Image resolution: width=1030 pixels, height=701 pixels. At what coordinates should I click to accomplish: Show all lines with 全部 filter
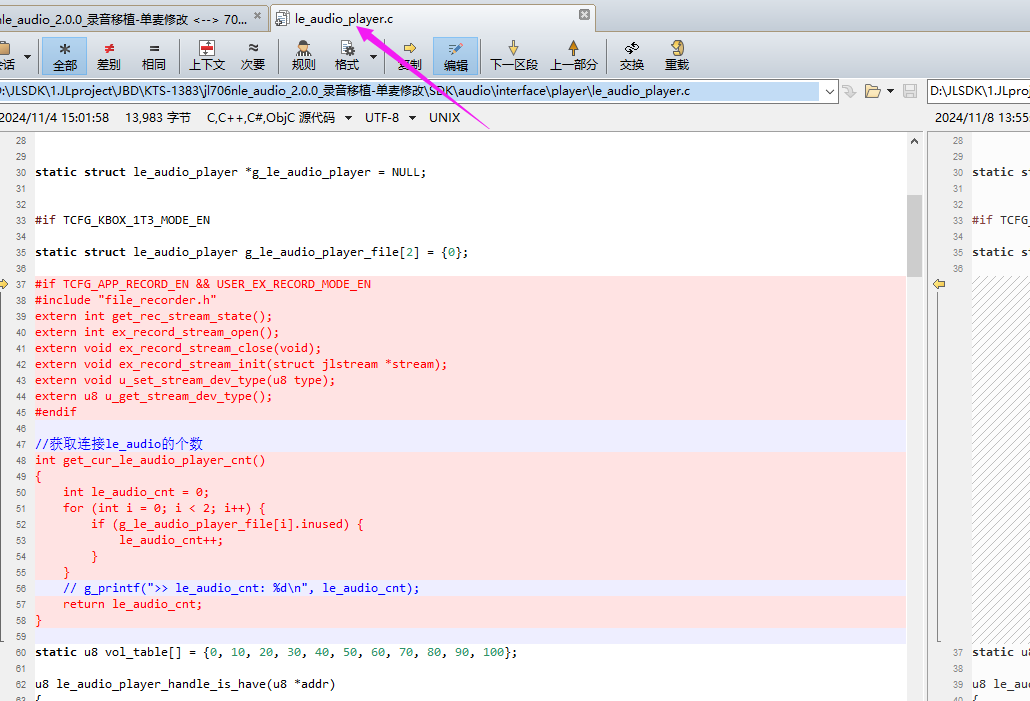click(x=64, y=56)
